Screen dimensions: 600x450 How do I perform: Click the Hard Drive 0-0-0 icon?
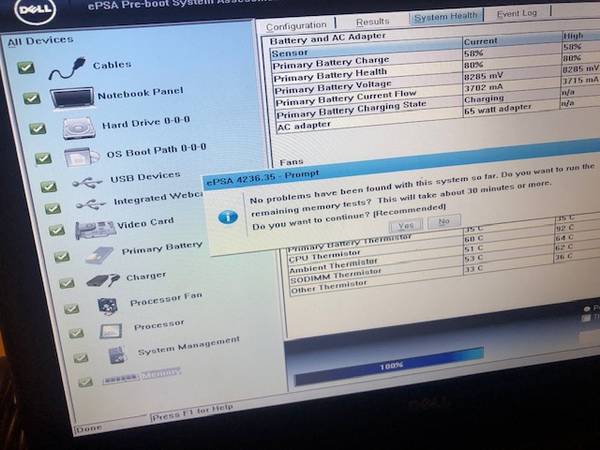point(78,129)
